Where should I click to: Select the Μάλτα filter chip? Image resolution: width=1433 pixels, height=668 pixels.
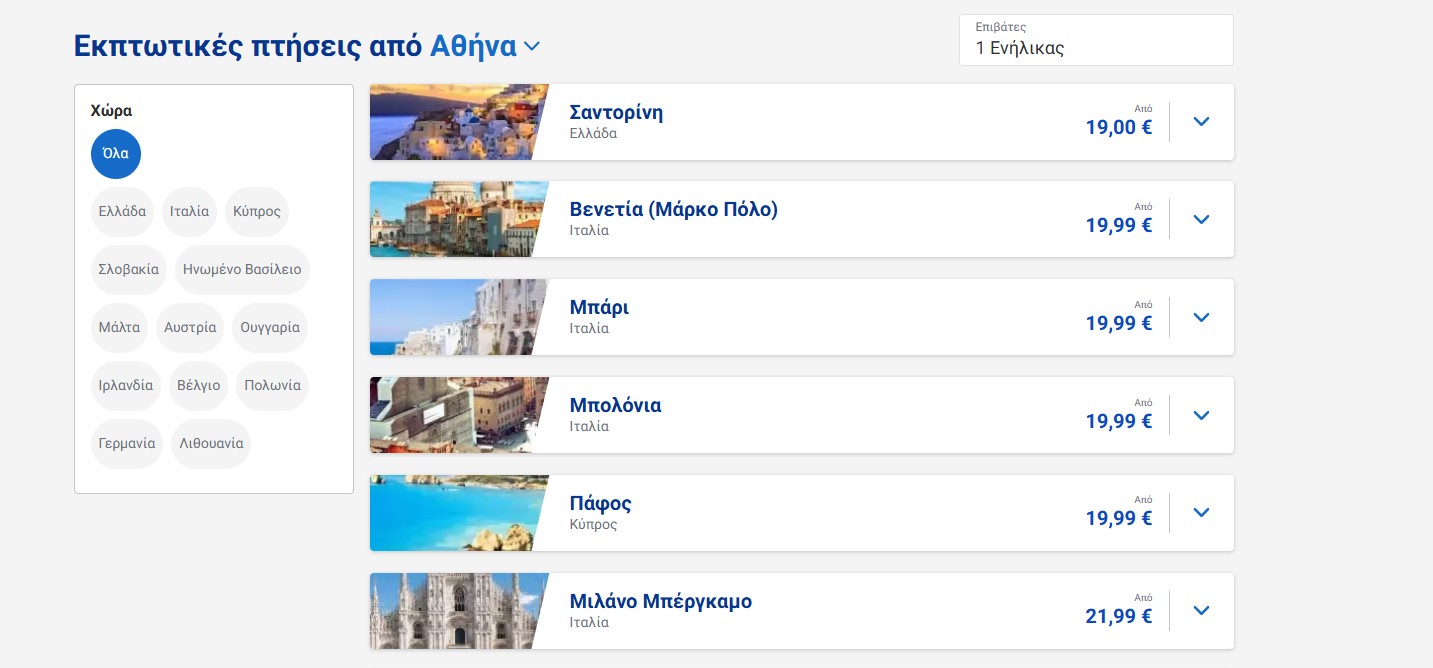click(x=119, y=328)
